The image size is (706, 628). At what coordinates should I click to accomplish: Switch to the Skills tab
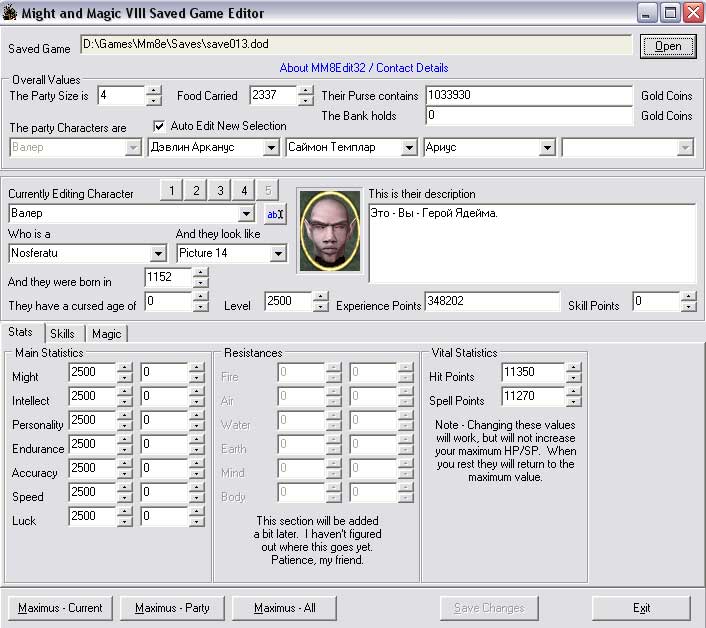tap(62, 334)
